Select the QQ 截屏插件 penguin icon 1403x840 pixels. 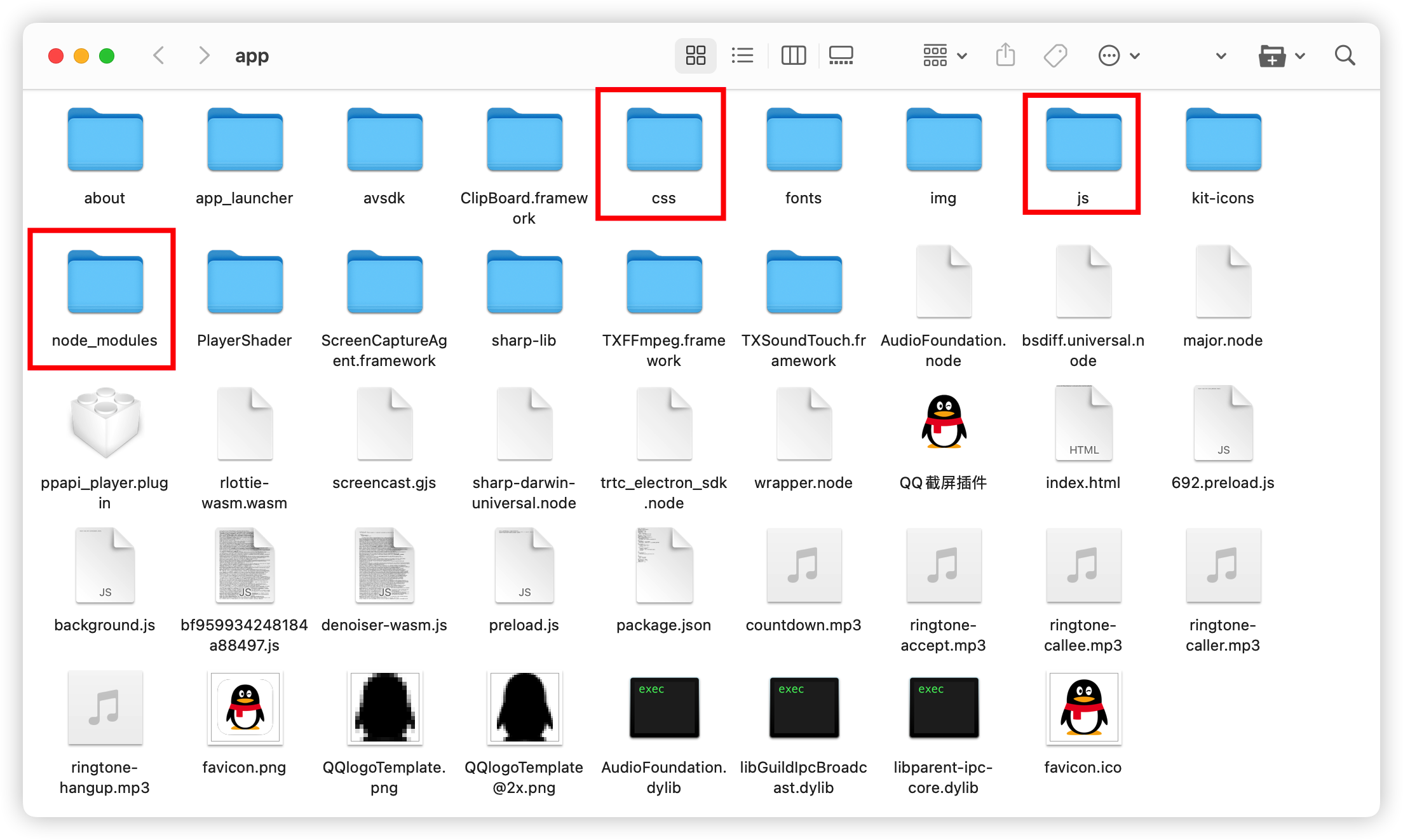pyautogui.click(x=944, y=423)
